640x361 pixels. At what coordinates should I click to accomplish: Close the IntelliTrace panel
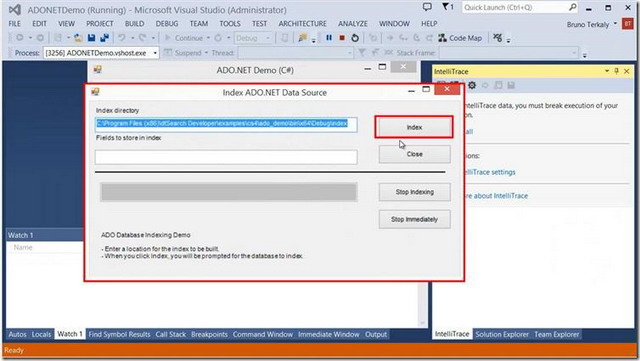(x=627, y=71)
